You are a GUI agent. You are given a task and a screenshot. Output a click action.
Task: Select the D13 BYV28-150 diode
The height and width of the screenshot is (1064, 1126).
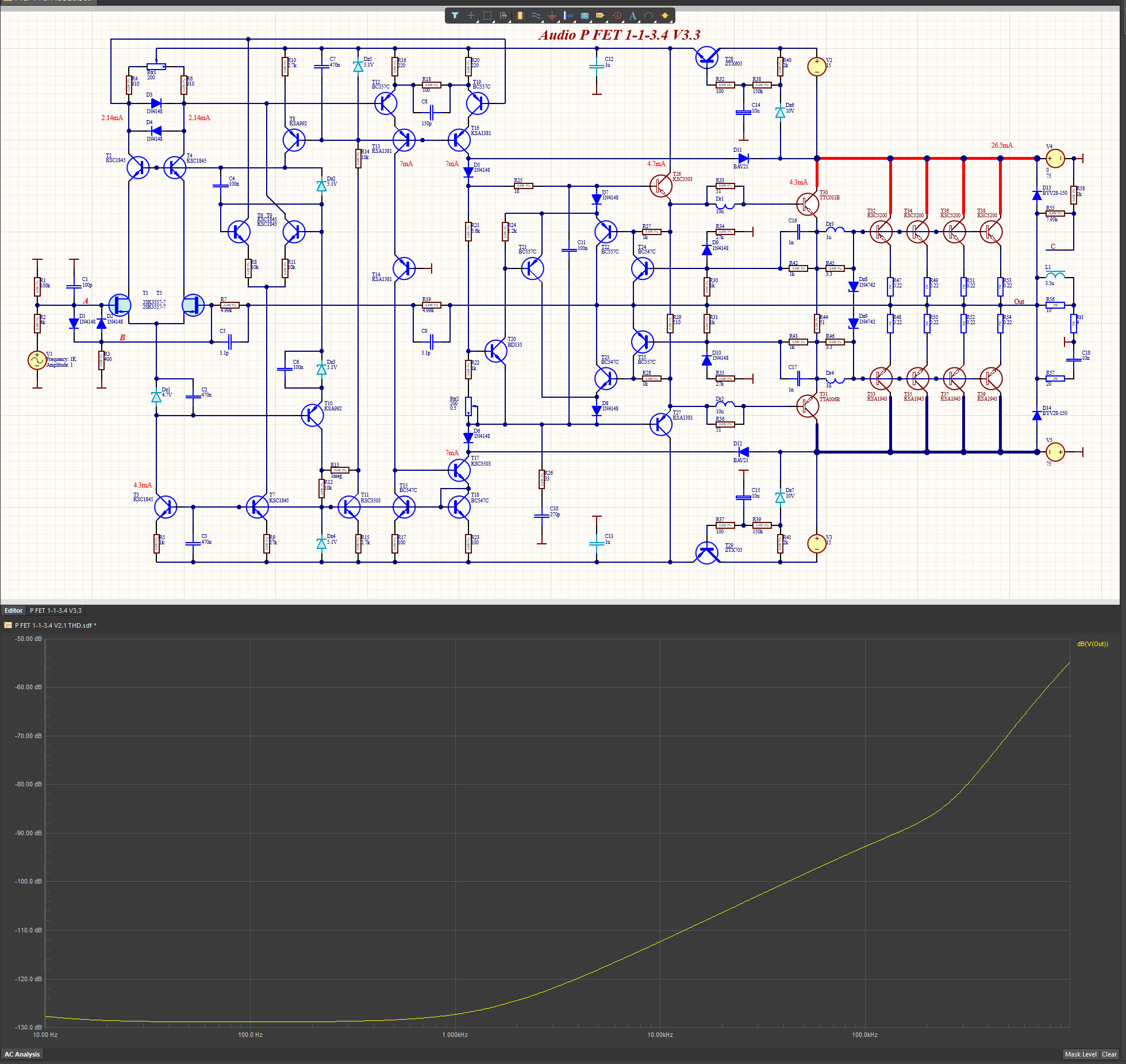coord(1037,195)
